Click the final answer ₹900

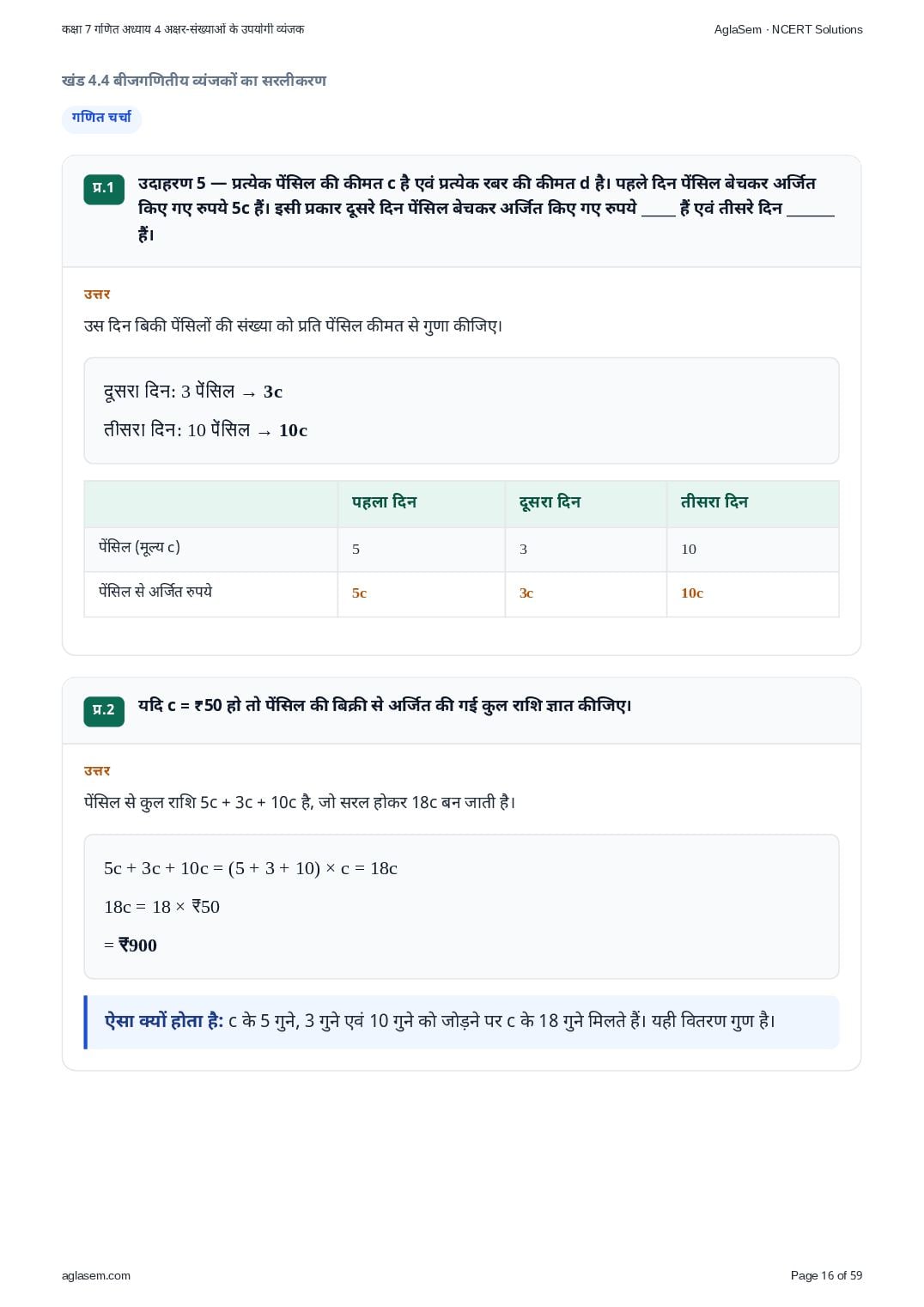(x=137, y=945)
